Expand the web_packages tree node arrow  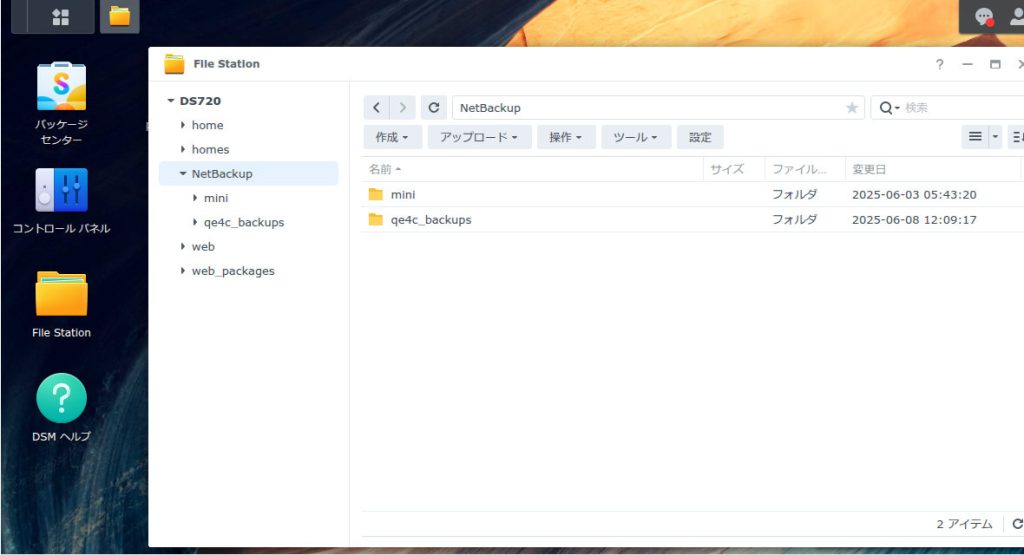(x=183, y=270)
